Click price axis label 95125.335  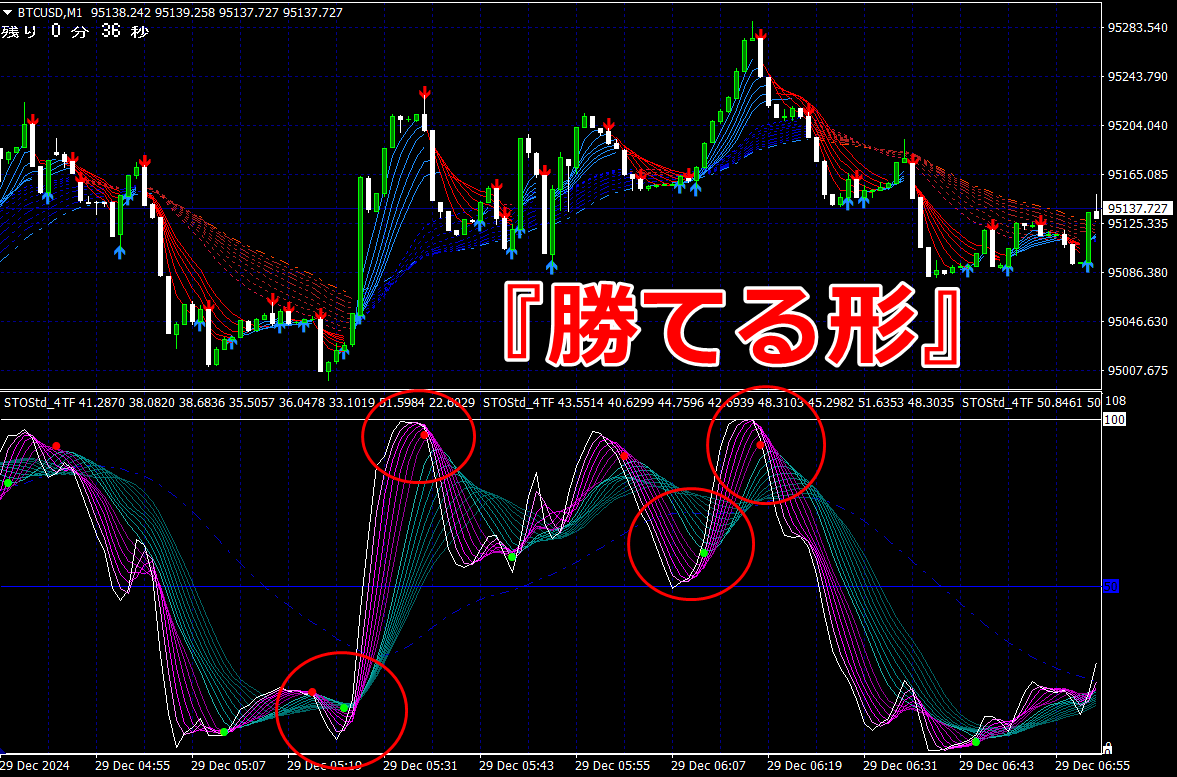click(1138, 224)
